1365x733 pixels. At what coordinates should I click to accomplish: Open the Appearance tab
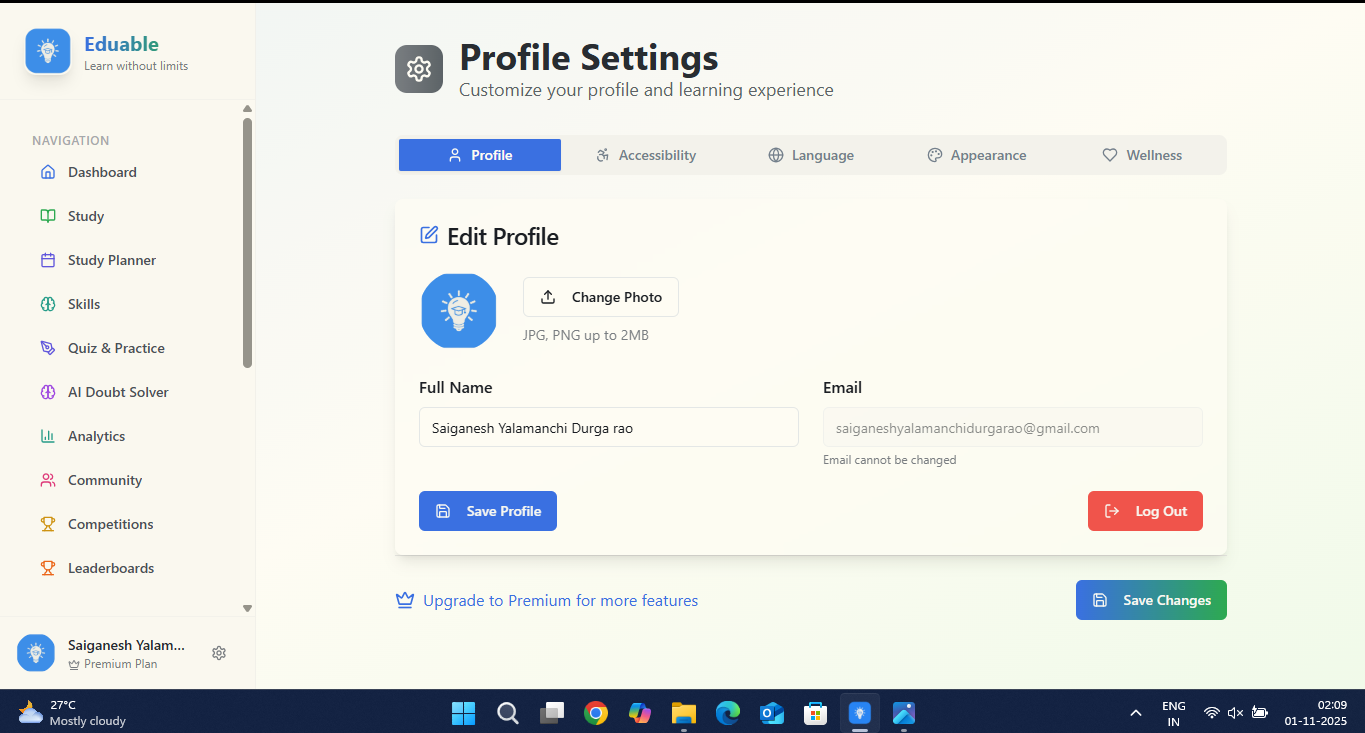[976, 155]
